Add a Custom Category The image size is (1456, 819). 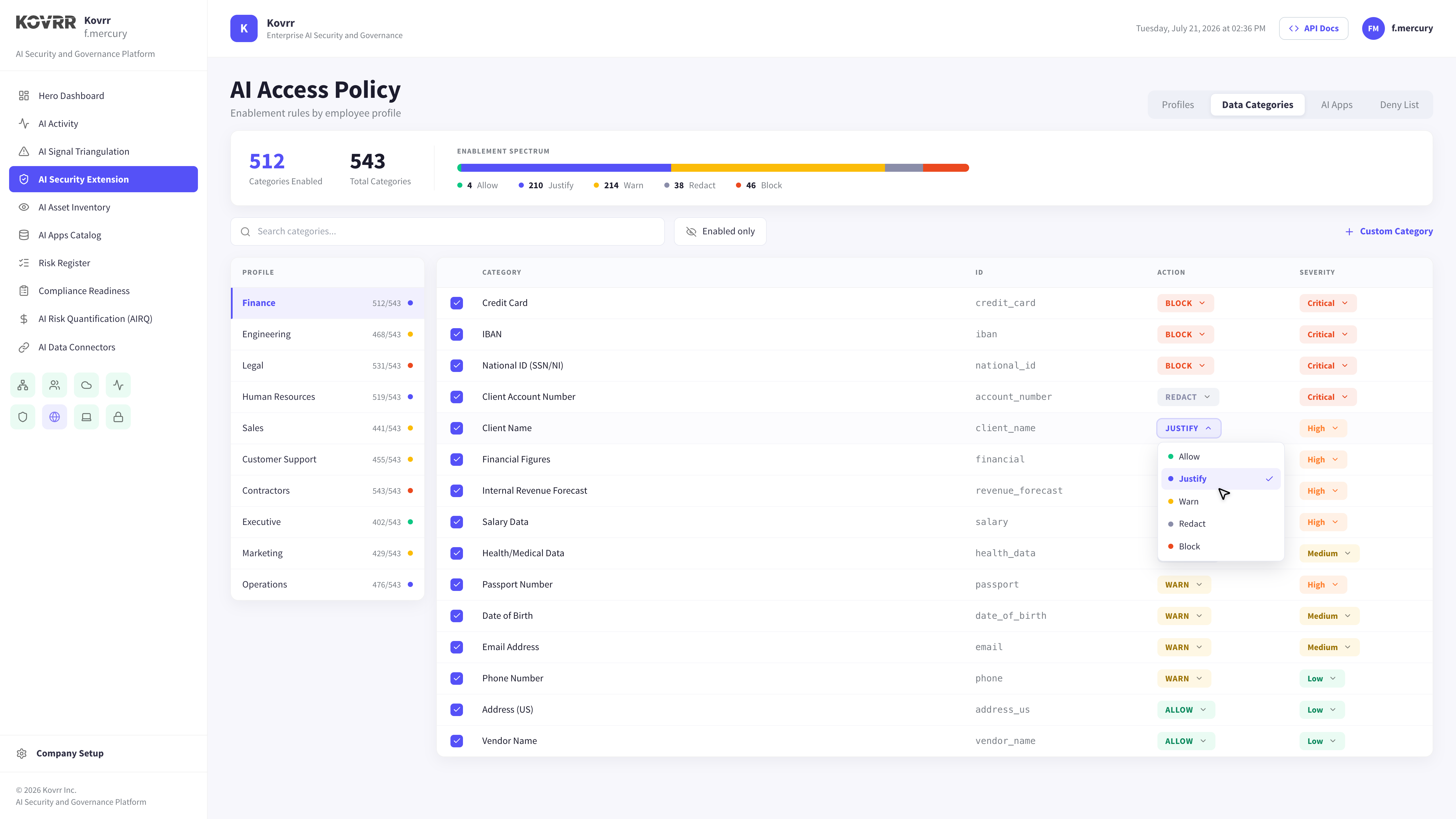pyautogui.click(x=1389, y=231)
